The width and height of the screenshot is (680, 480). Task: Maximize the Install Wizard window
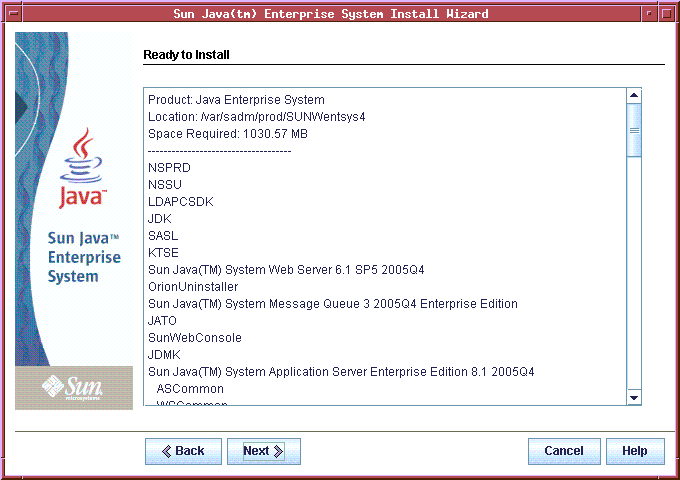[667, 13]
